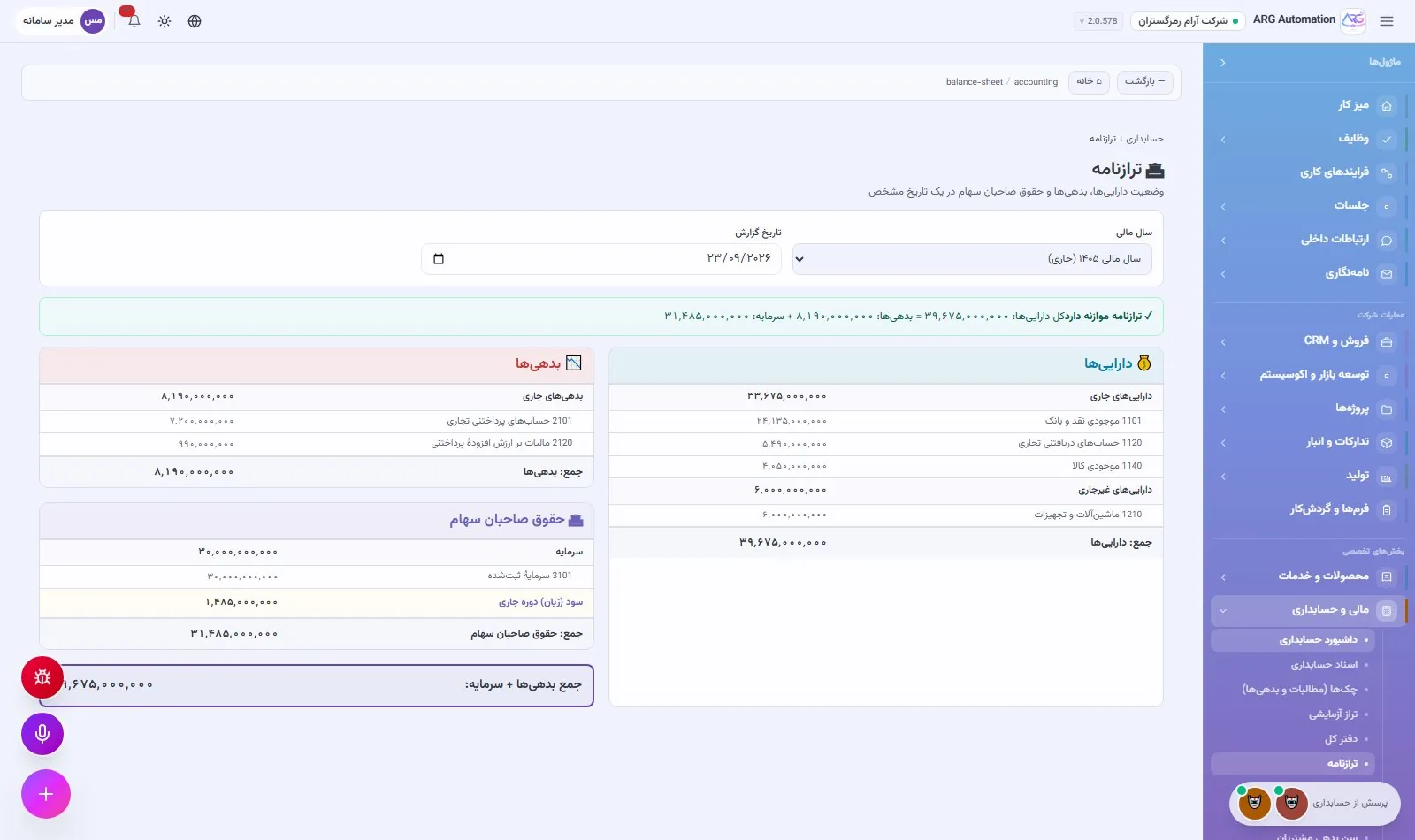This screenshot has width=1415, height=840.
Task: Click the مالی و حسابداری calculator icon
Action: tap(1387, 610)
